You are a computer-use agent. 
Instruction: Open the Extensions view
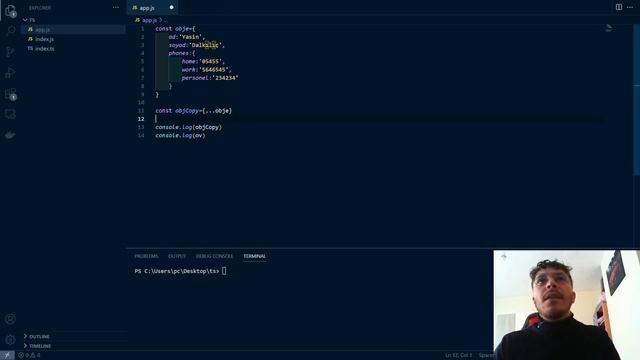[11, 94]
